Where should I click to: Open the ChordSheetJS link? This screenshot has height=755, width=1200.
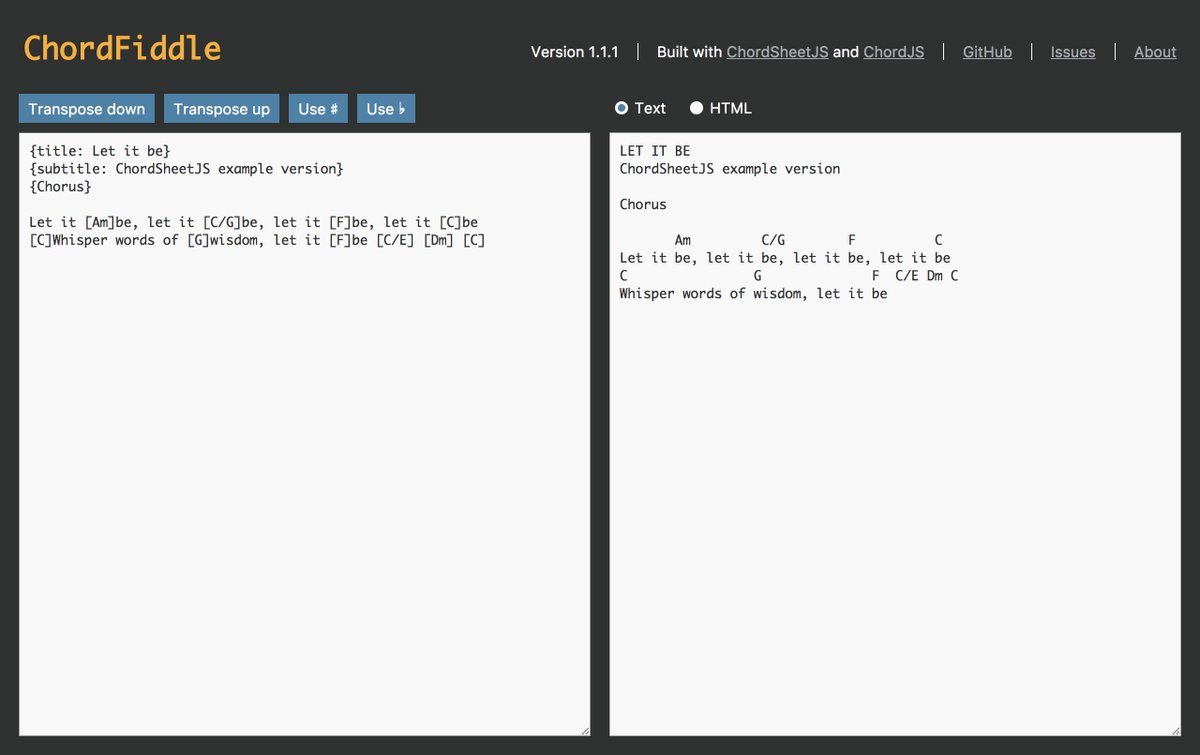(x=777, y=52)
